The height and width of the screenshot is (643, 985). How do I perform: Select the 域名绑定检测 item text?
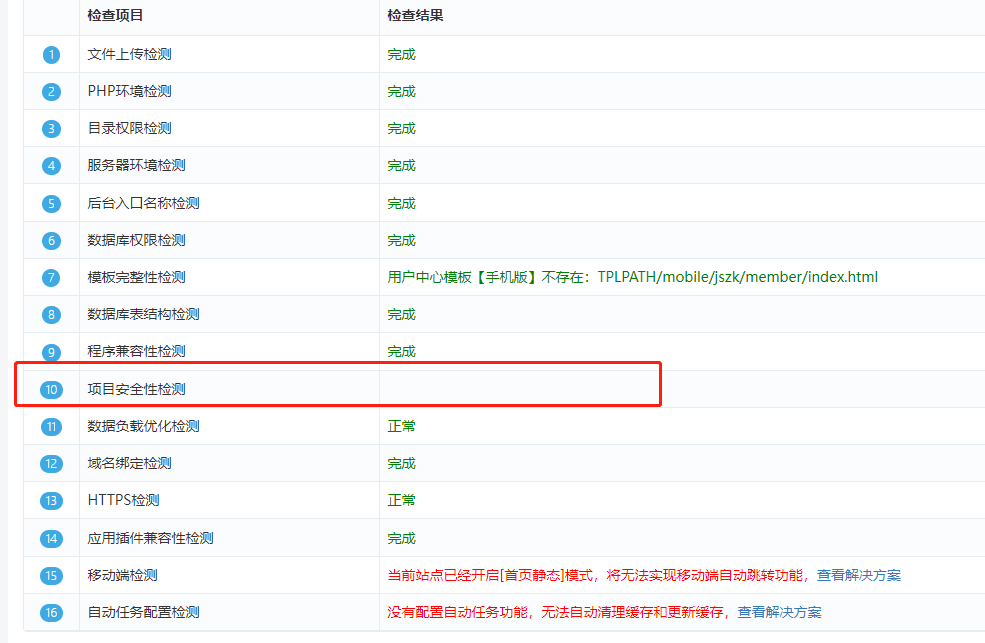point(129,463)
